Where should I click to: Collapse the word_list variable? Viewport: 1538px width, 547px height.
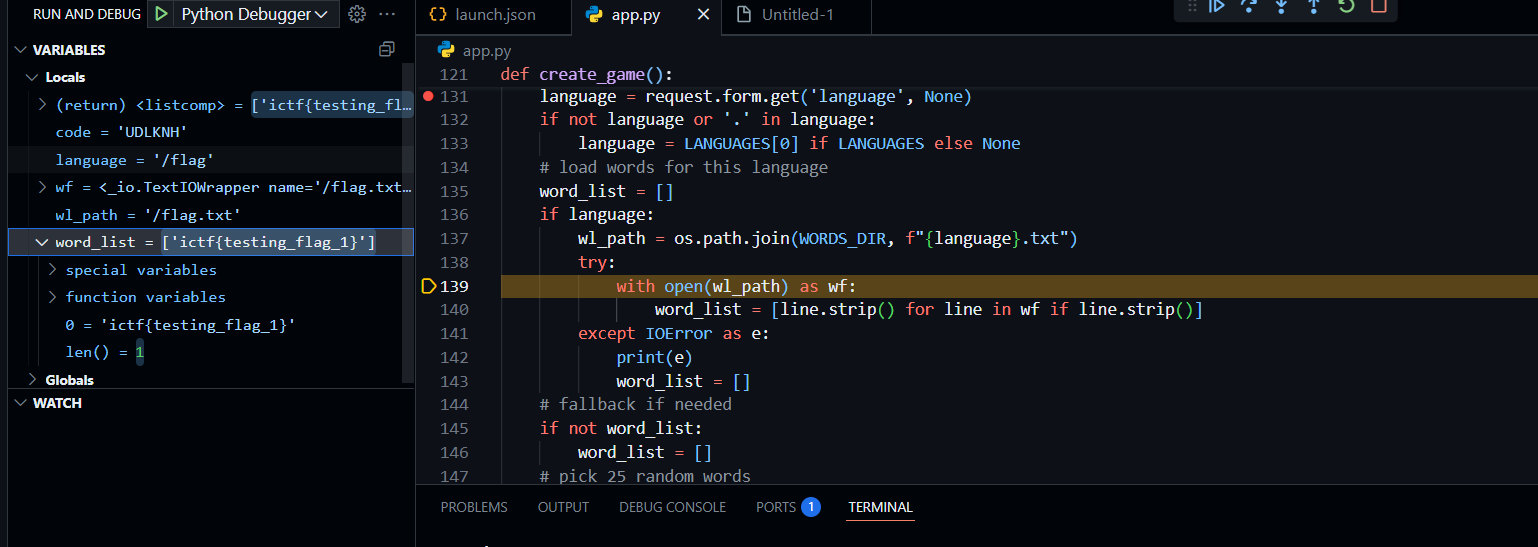pyautogui.click(x=42, y=243)
